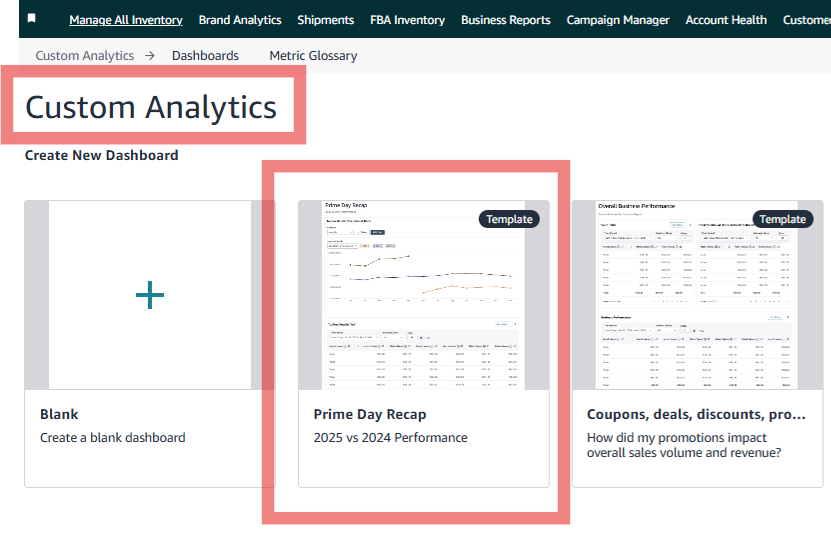Click the plus icon to create a blank dashboard
Screen dimensions: 831x542
(x=150, y=295)
